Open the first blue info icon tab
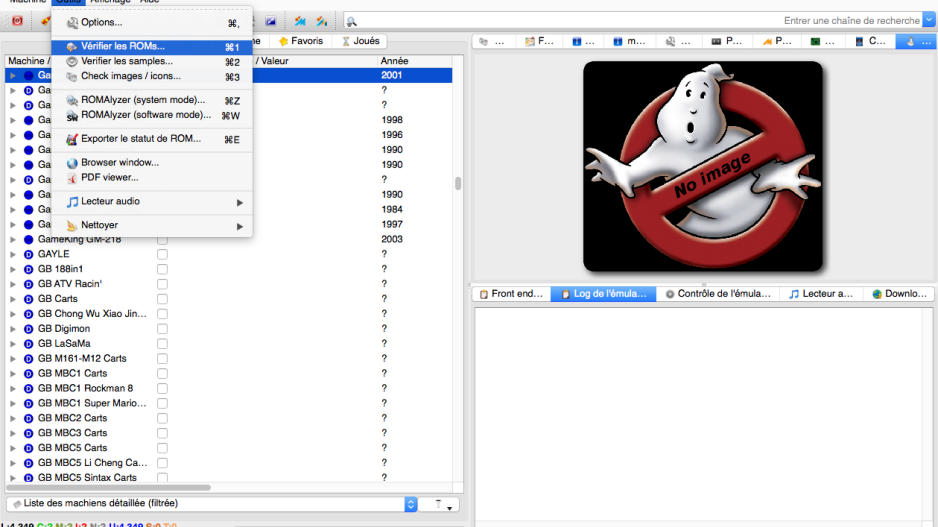Image resolution: width=938 pixels, height=527 pixels. coord(583,41)
